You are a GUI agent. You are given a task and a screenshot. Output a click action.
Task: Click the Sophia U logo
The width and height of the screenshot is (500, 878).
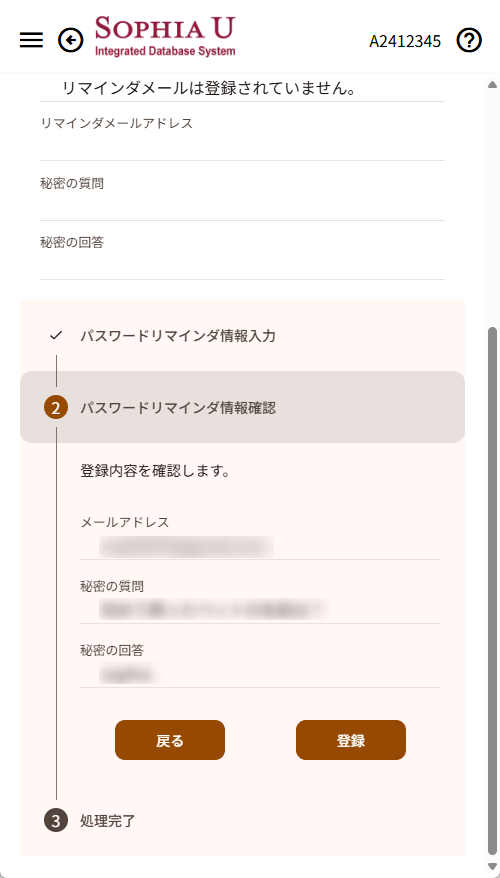[x=165, y=36]
